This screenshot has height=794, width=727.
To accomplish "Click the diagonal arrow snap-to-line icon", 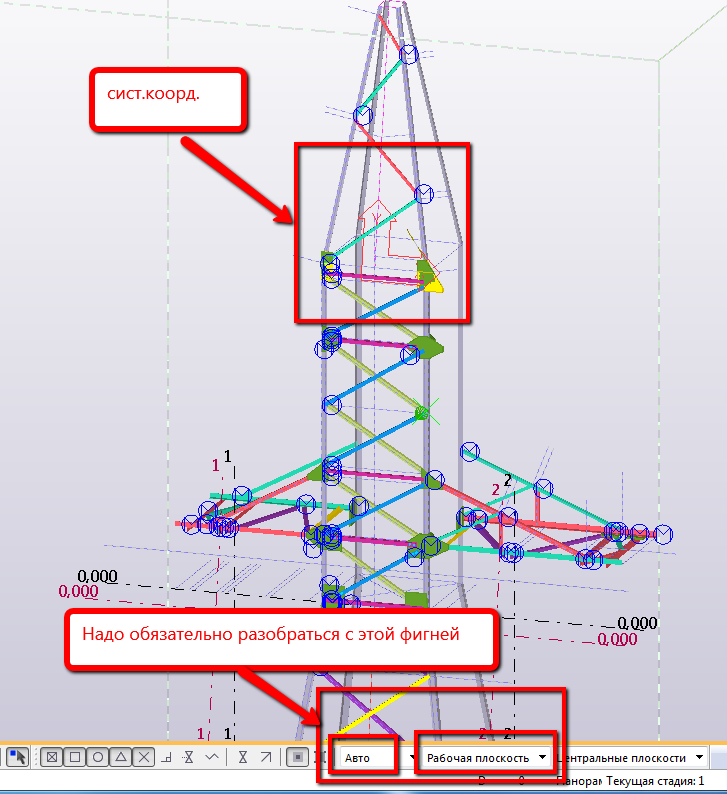I will 266,758.
